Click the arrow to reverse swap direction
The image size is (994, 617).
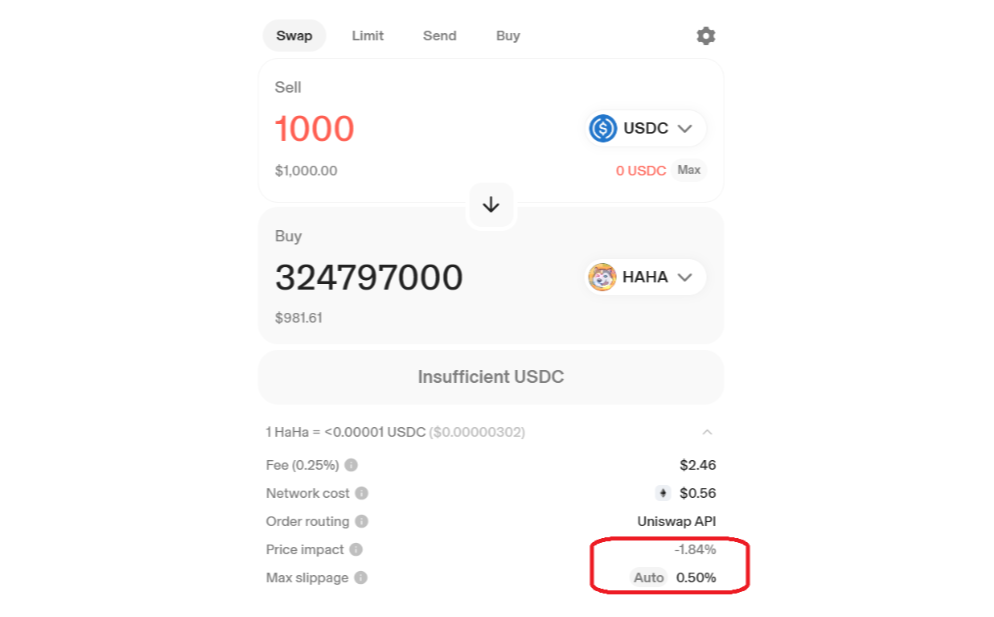coord(490,205)
